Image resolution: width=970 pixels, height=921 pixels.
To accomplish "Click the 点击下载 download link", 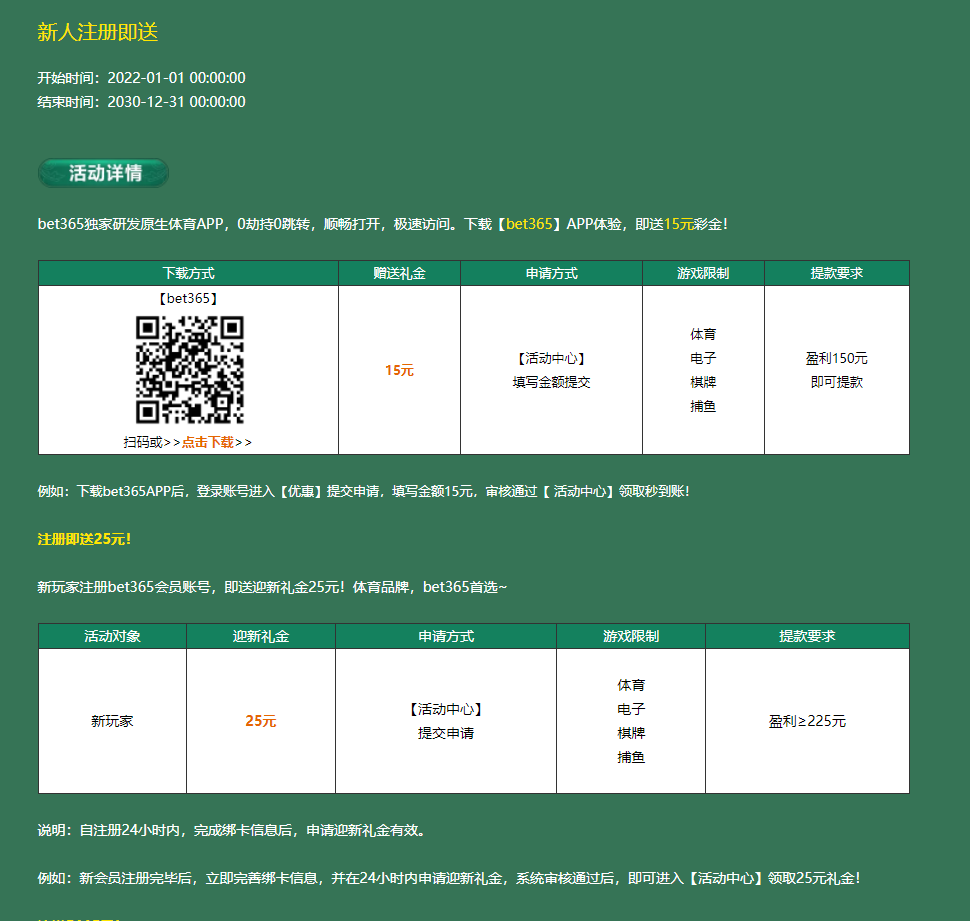I will click(x=208, y=442).
